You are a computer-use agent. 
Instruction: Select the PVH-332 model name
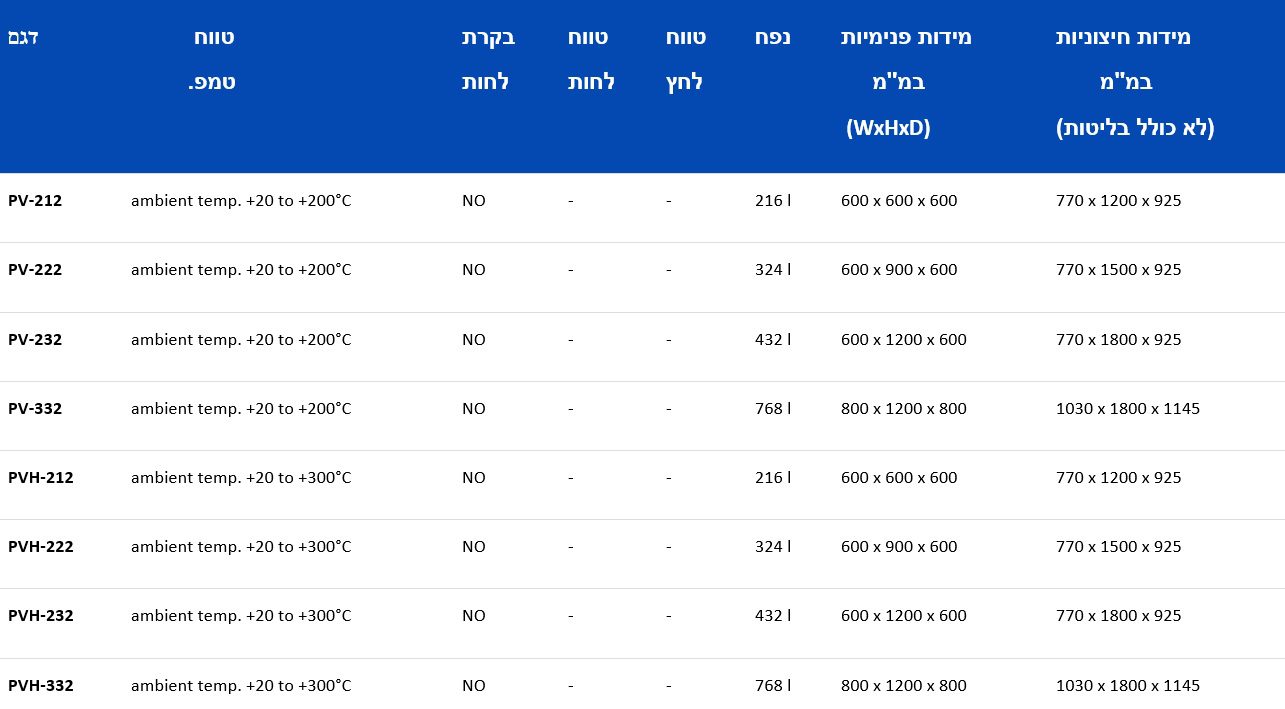pos(41,686)
